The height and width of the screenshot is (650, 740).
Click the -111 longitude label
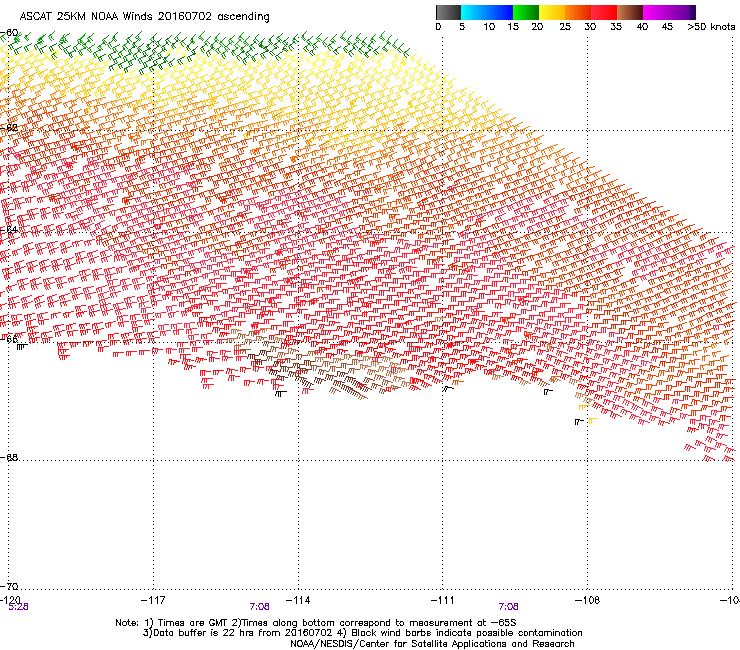coord(443,600)
